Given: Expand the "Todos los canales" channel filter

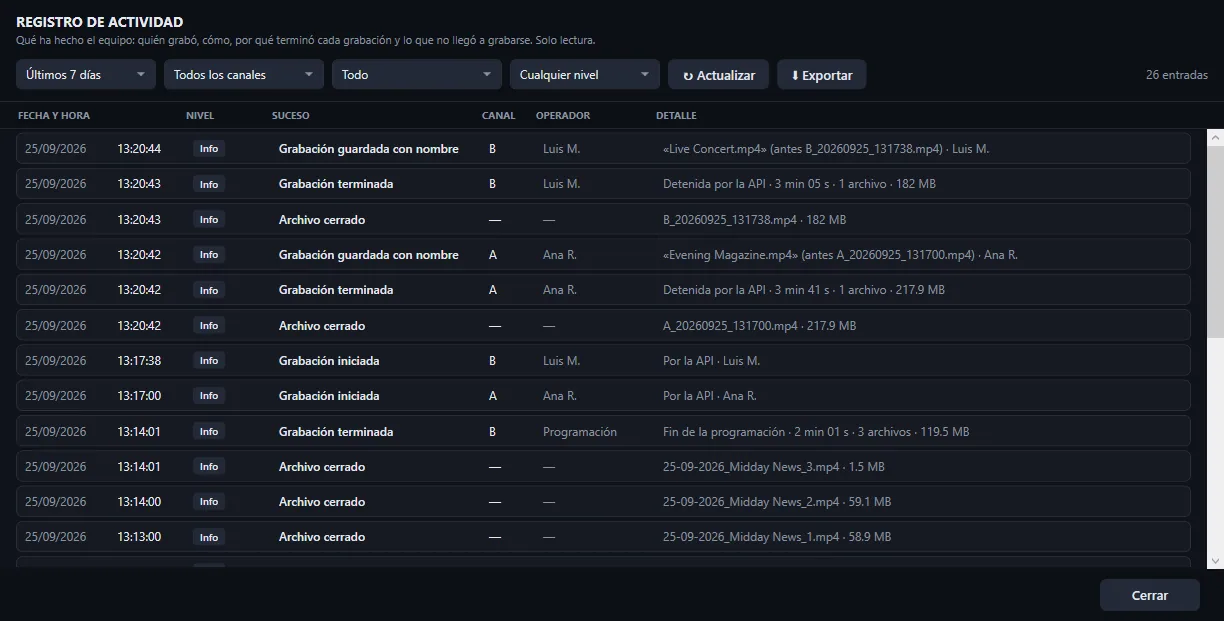Looking at the screenshot, I should 244,75.
